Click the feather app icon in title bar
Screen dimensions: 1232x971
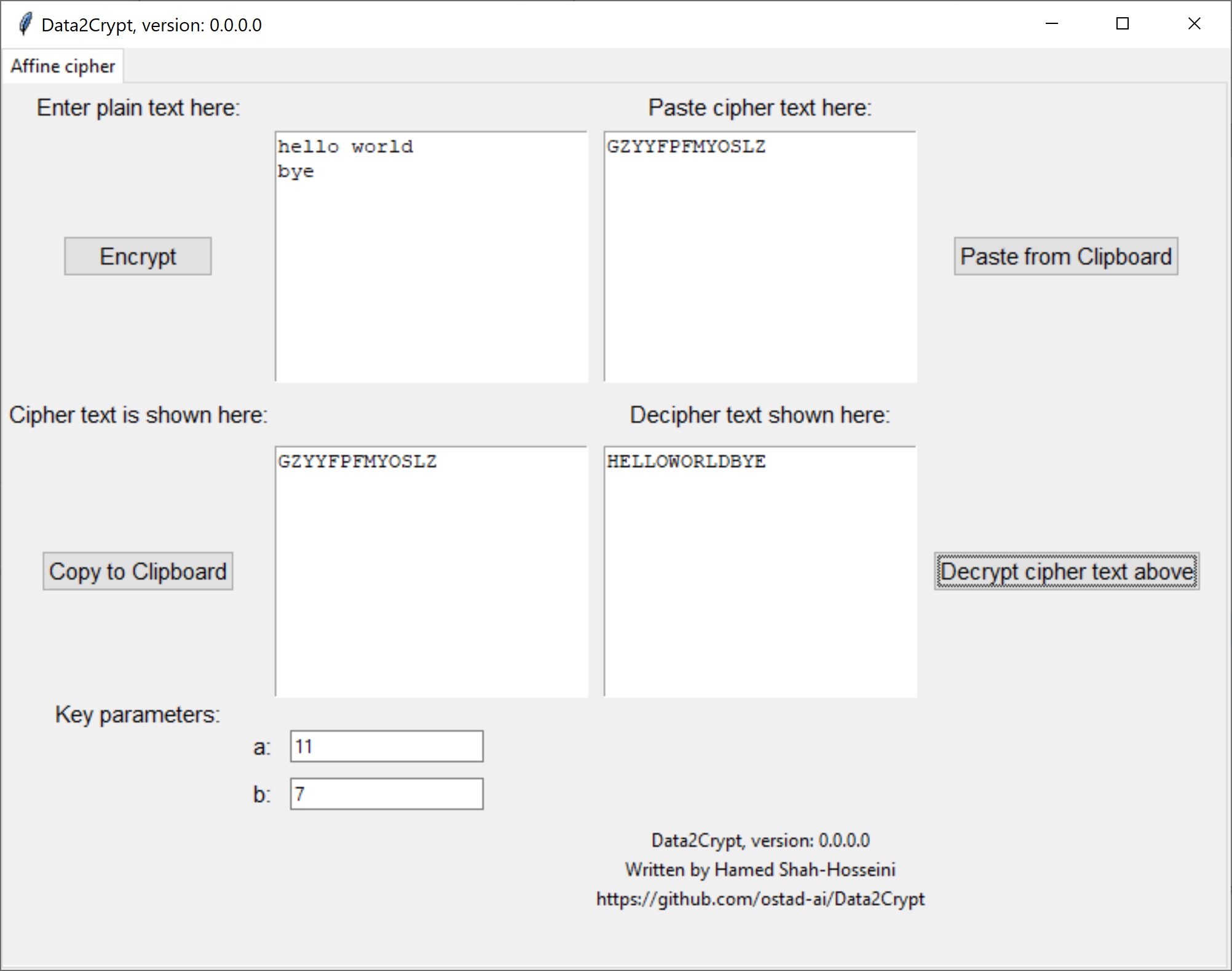[25, 25]
